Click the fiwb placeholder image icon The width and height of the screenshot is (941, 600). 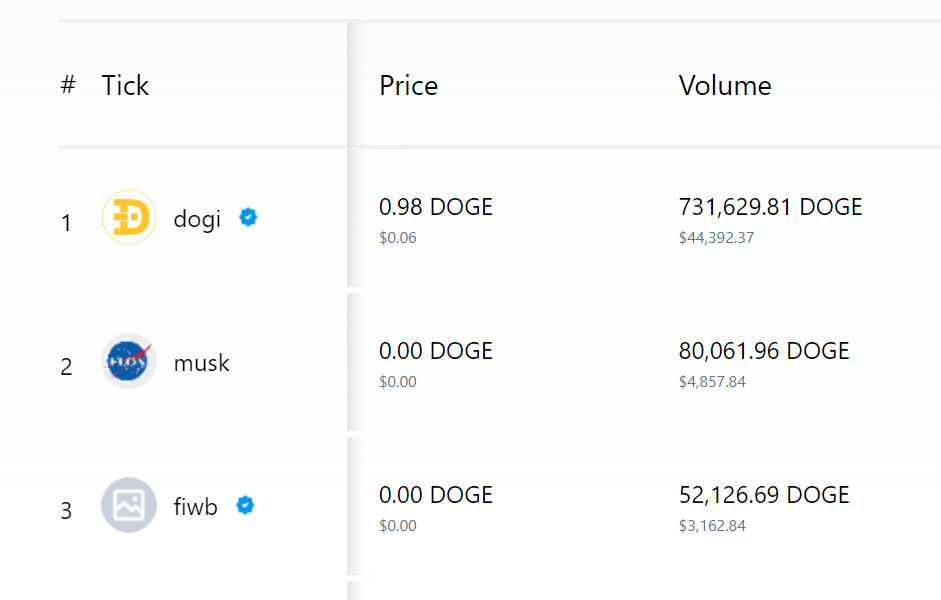tap(129, 505)
